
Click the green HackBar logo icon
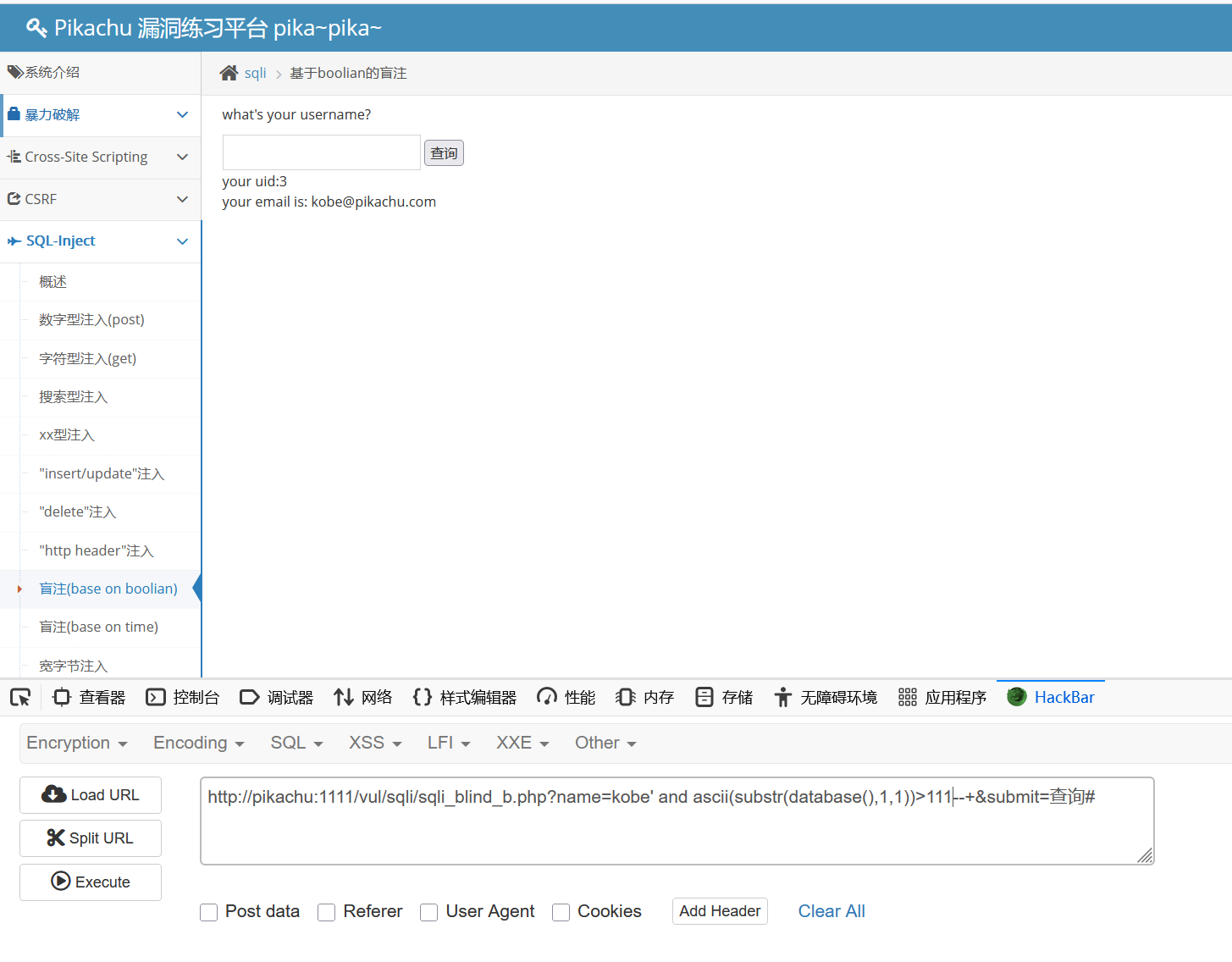pyautogui.click(x=1017, y=696)
